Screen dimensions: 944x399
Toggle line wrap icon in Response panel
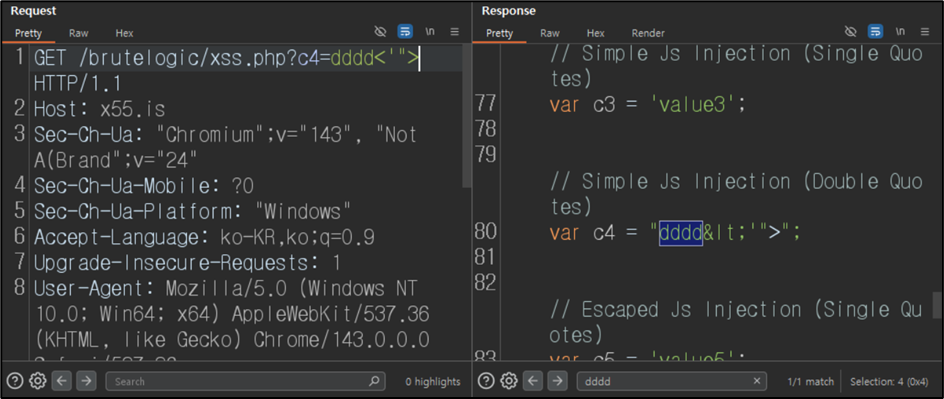pos(875,31)
